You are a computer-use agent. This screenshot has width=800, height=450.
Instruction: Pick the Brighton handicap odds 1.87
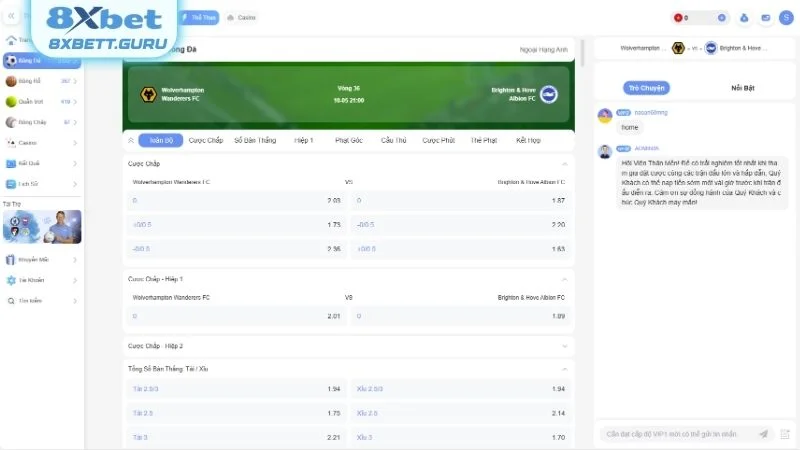[x=461, y=201]
